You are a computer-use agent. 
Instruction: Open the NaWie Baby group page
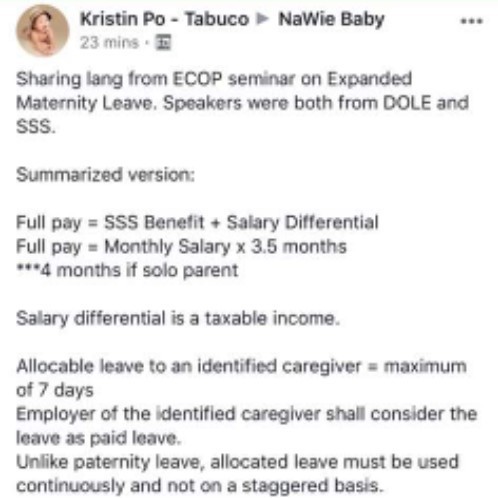[x=331, y=19]
